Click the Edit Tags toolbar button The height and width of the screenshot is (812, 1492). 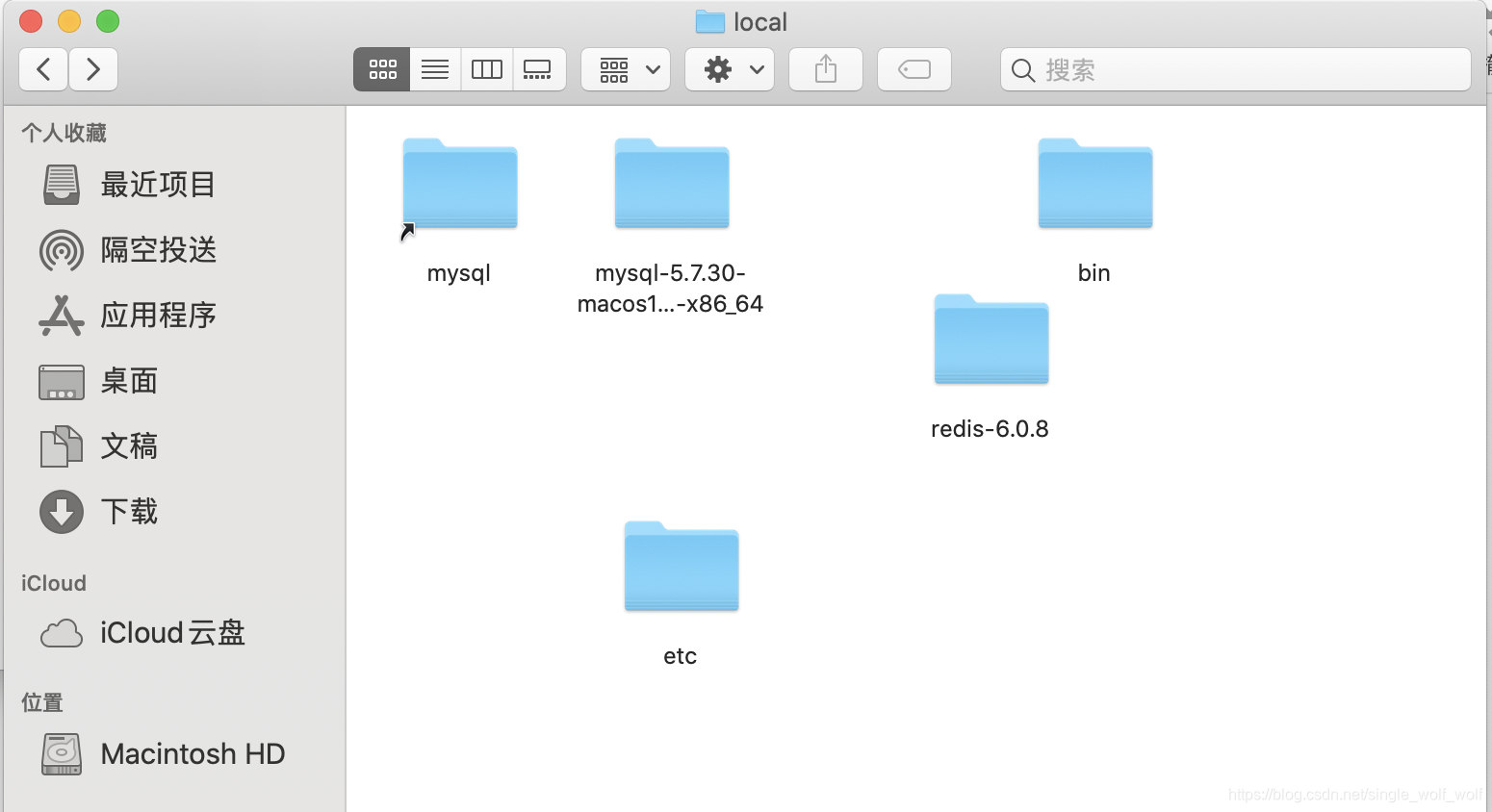[x=914, y=69]
